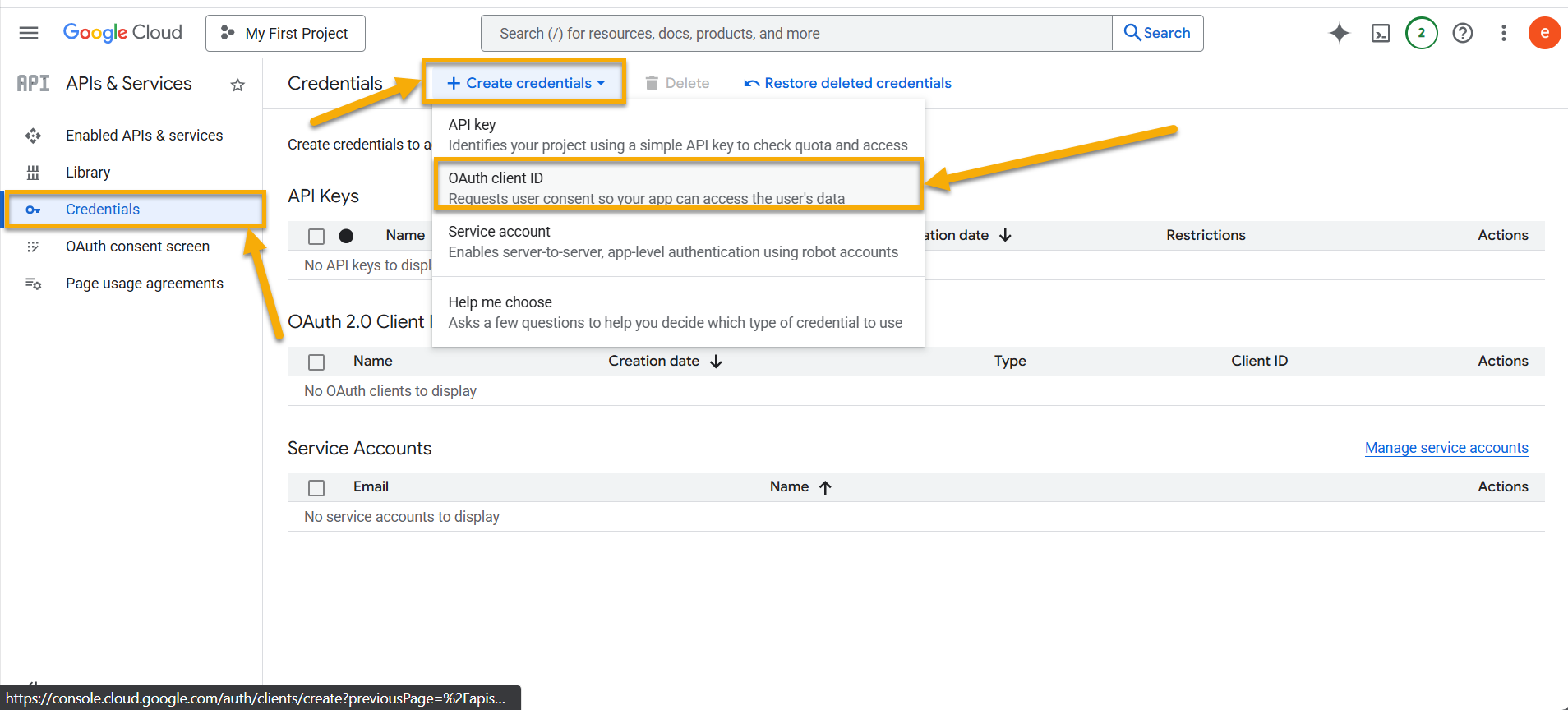This screenshot has width=1568, height=710.
Task: Click the Service Accounts section heading
Action: coord(359,448)
